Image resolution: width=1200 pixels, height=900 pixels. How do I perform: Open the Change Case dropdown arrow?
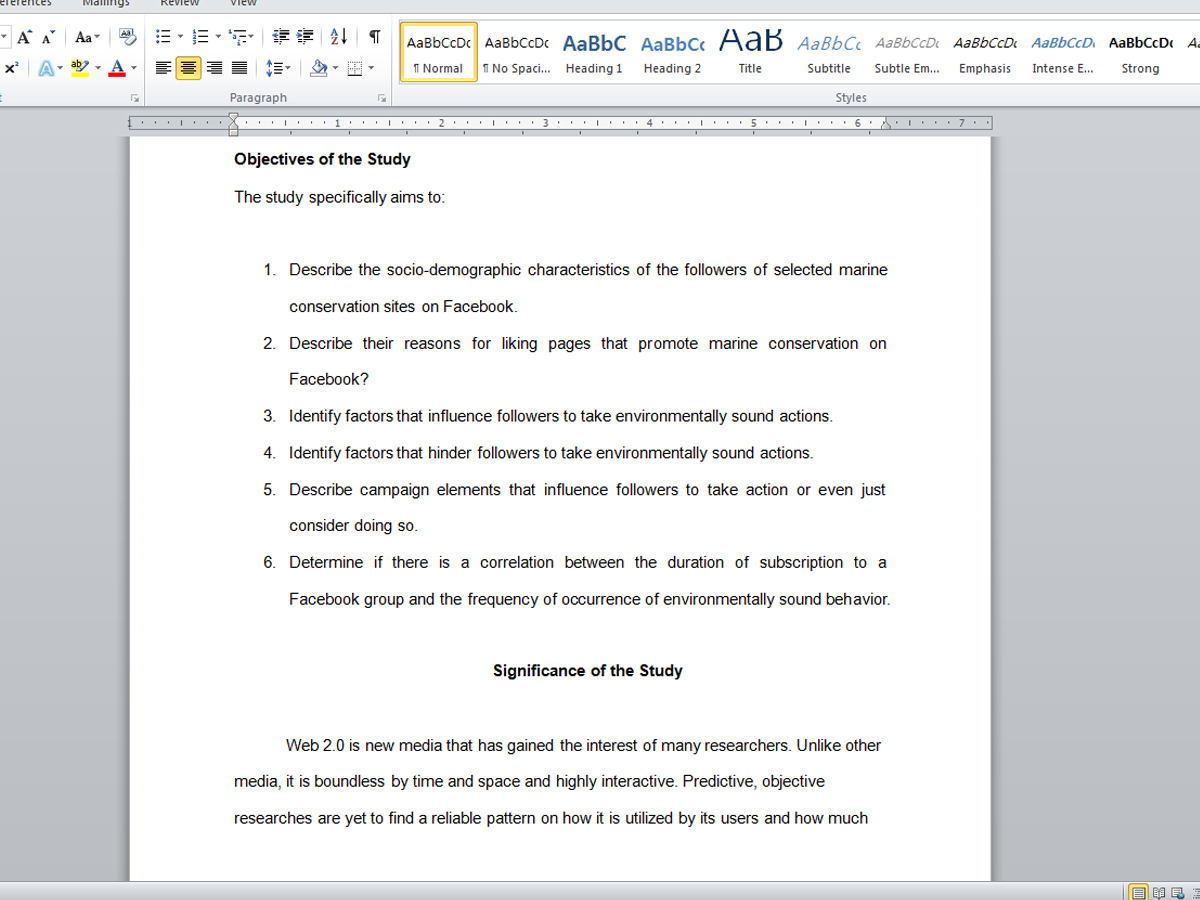(x=97, y=38)
